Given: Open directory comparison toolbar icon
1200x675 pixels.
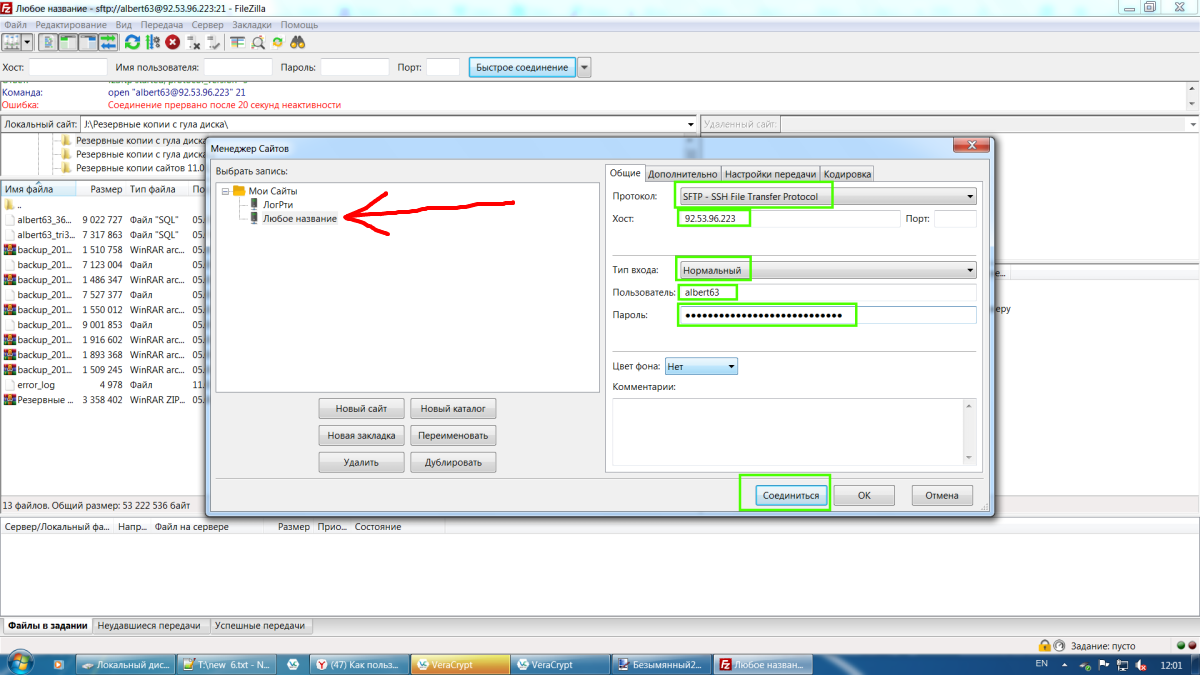Looking at the screenshot, I should pyautogui.click(x=237, y=41).
